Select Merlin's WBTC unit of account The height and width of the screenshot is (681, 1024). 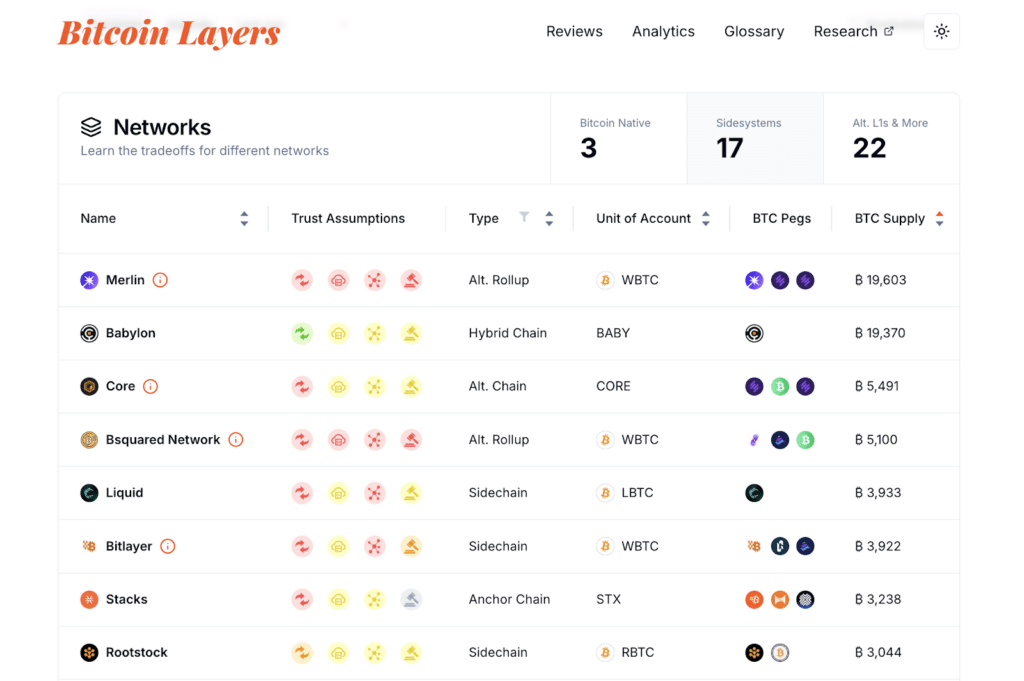pyautogui.click(x=628, y=280)
